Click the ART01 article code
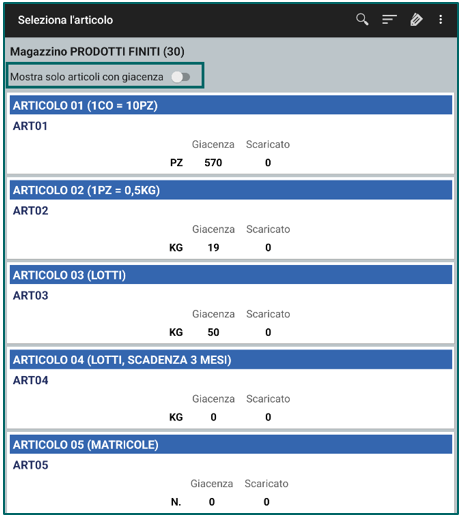463x518 pixels. [x=30, y=126]
